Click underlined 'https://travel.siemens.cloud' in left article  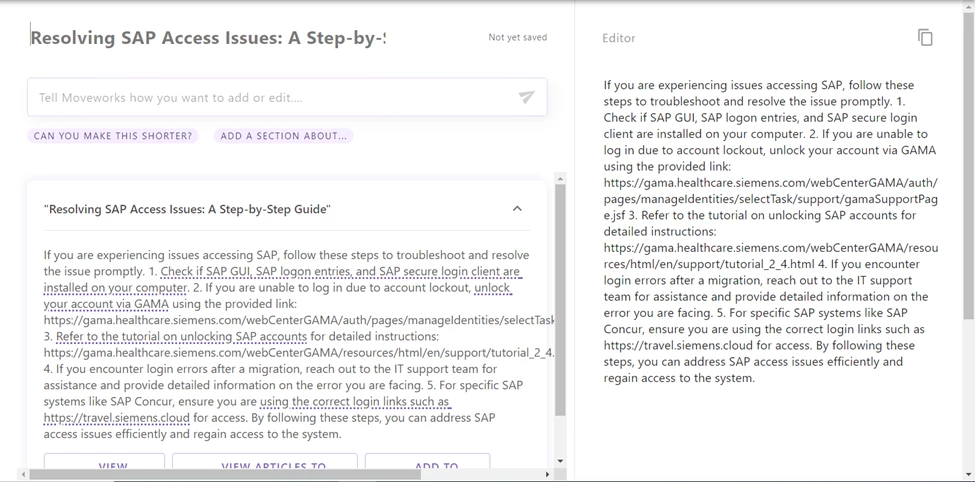[x=116, y=418]
